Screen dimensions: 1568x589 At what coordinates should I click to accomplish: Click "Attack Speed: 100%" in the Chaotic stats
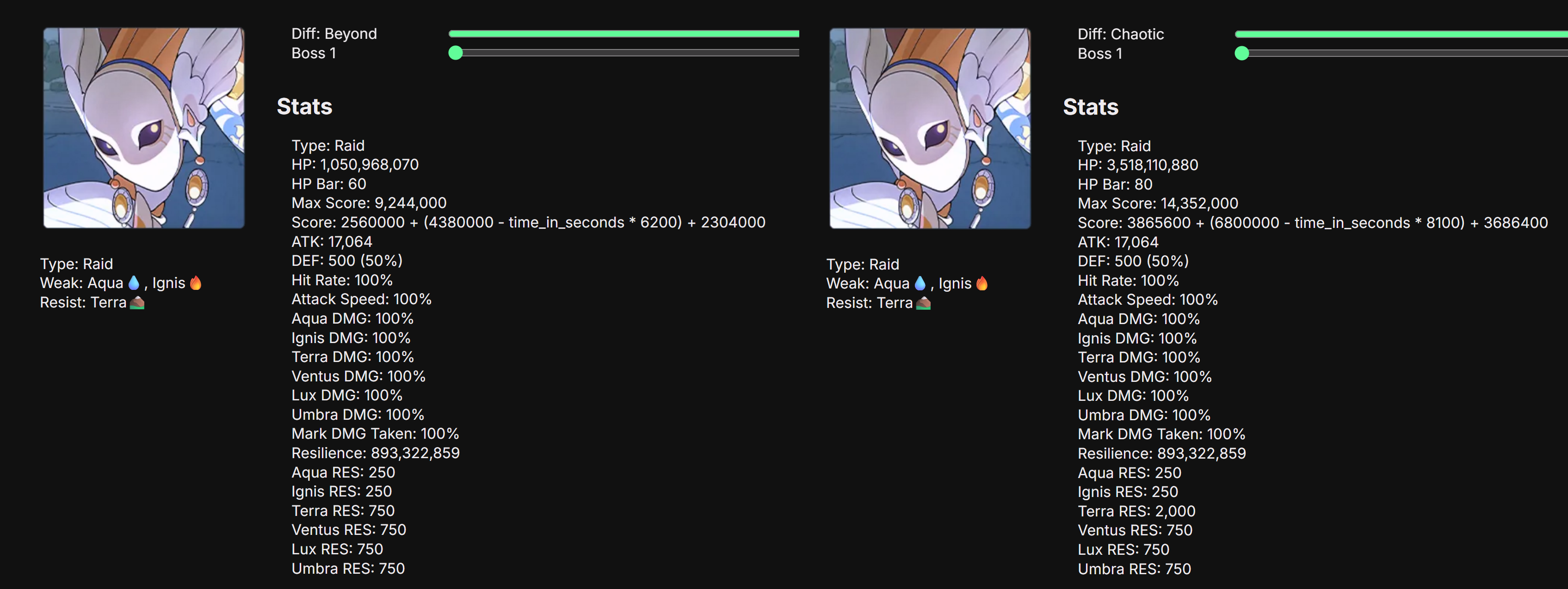pyautogui.click(x=1148, y=300)
